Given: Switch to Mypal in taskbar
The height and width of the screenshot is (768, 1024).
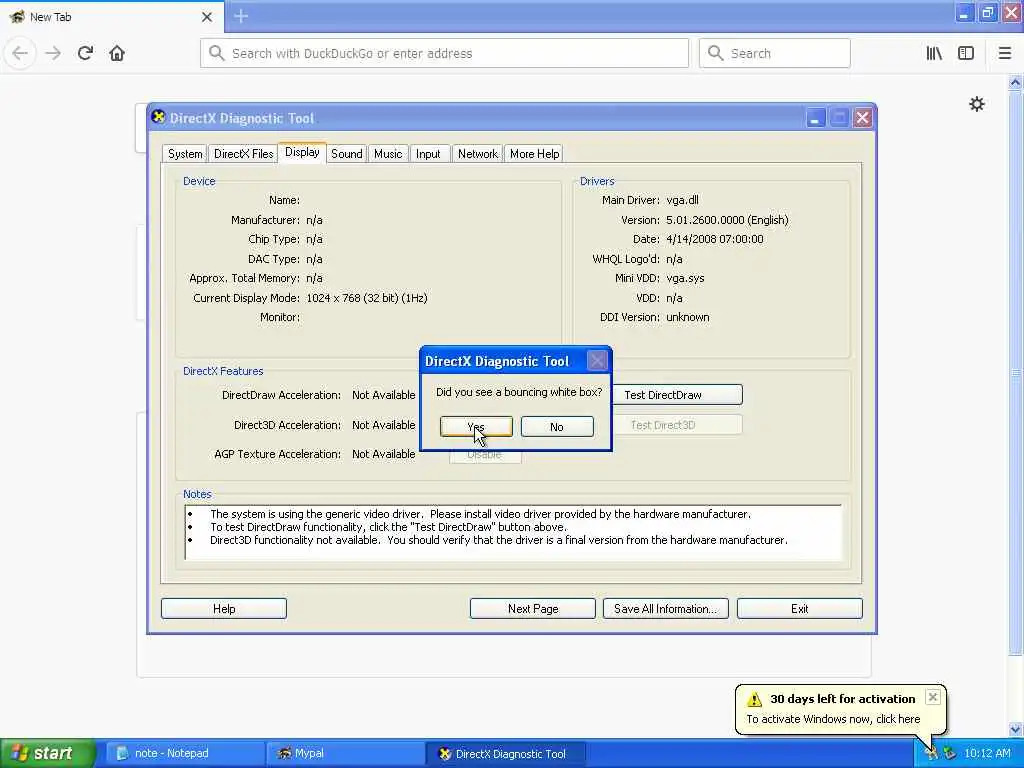Looking at the screenshot, I should click(345, 753).
